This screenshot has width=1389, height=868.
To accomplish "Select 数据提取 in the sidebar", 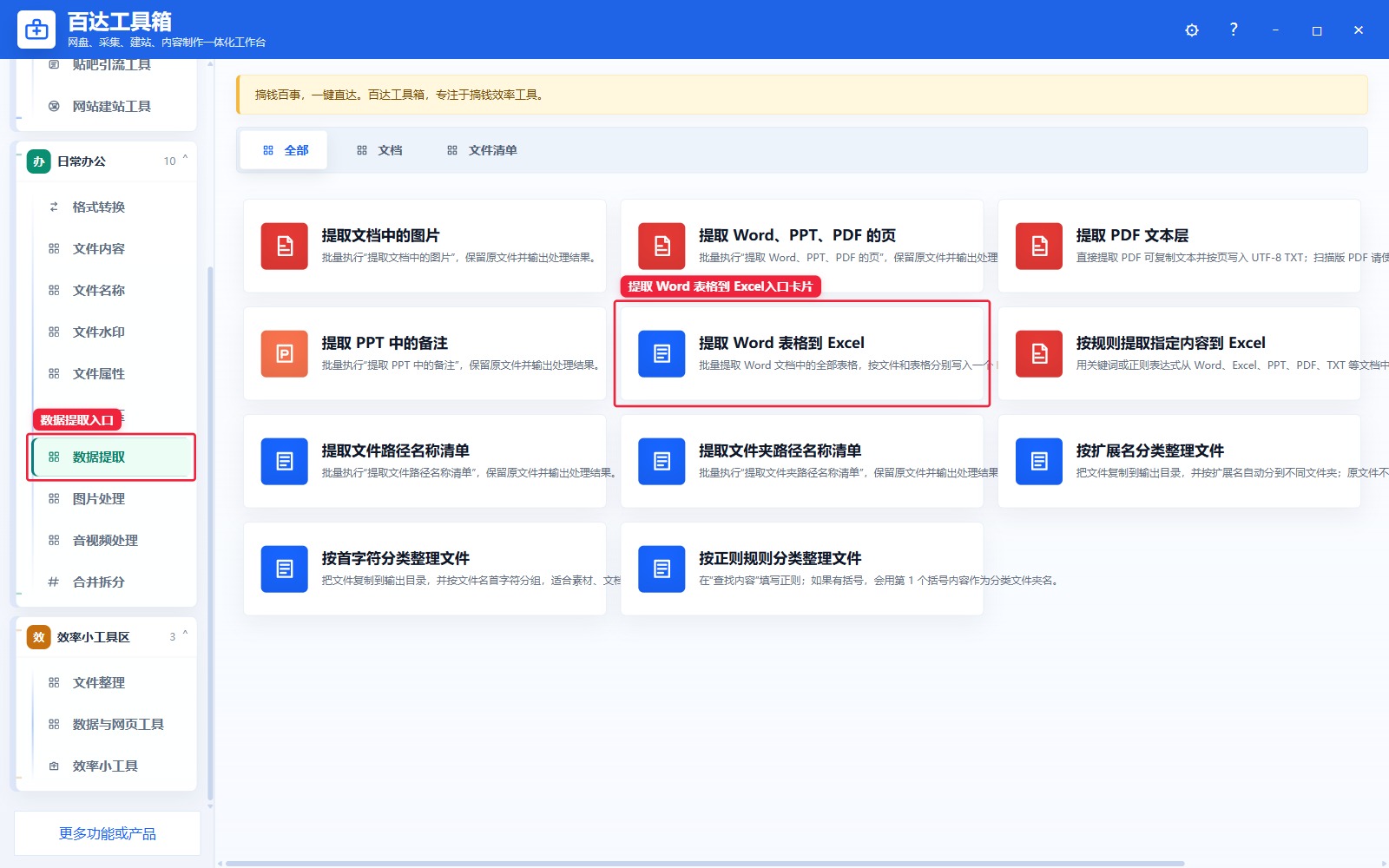I will (x=111, y=457).
